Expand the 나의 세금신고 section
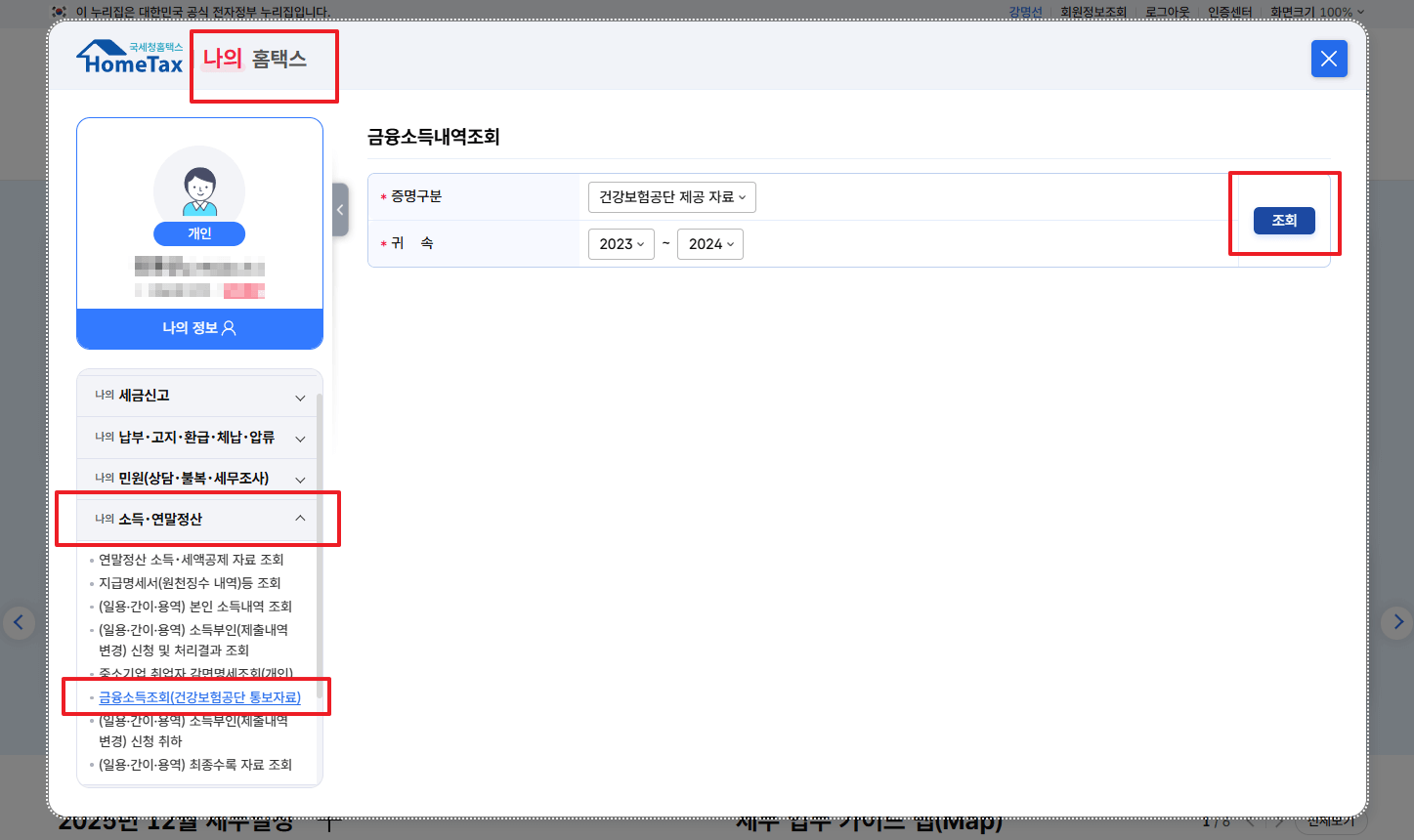The height and width of the screenshot is (840, 1414). coord(197,395)
